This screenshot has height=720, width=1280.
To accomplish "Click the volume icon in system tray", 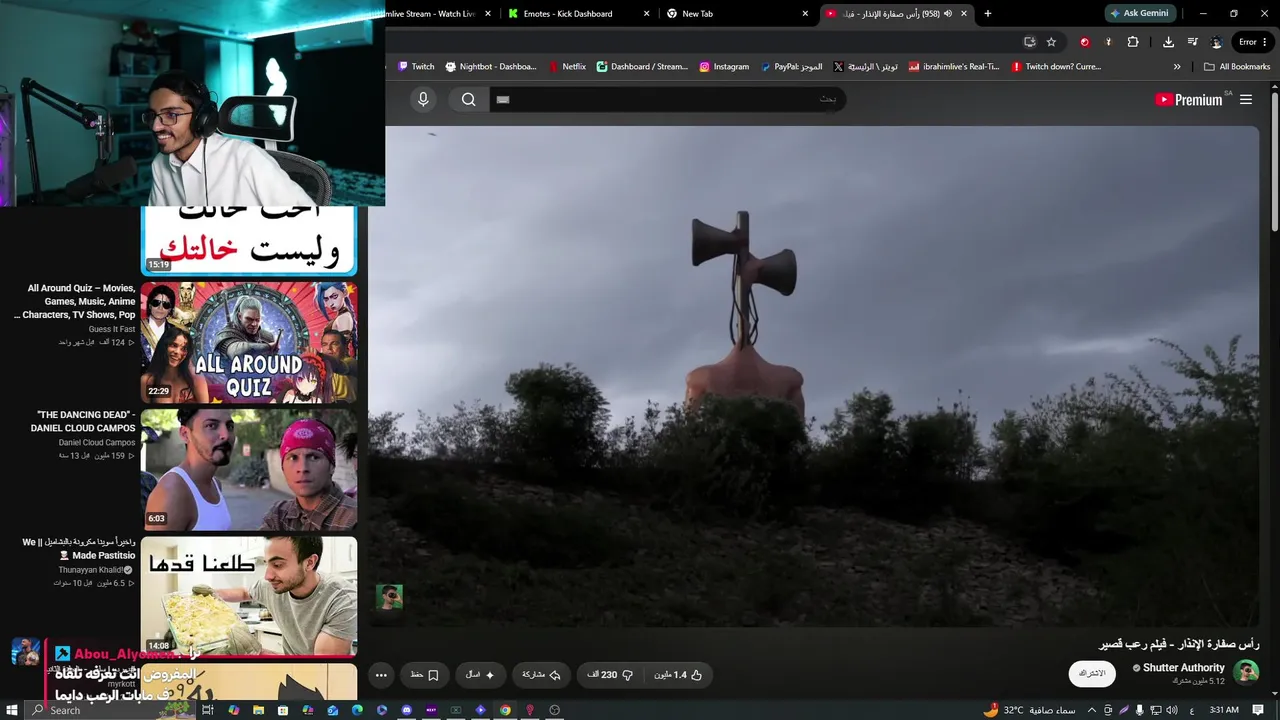I will pyautogui.click(x=1171, y=710).
